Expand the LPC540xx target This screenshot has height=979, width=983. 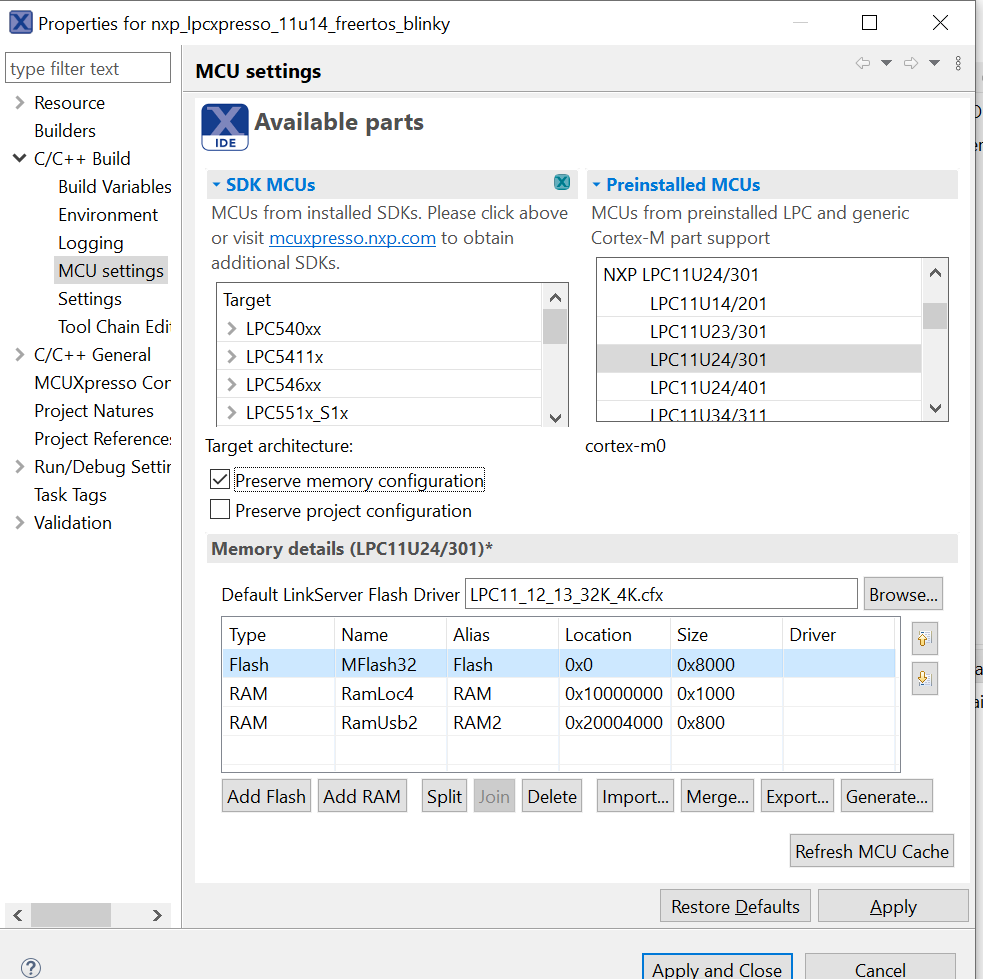pos(231,328)
